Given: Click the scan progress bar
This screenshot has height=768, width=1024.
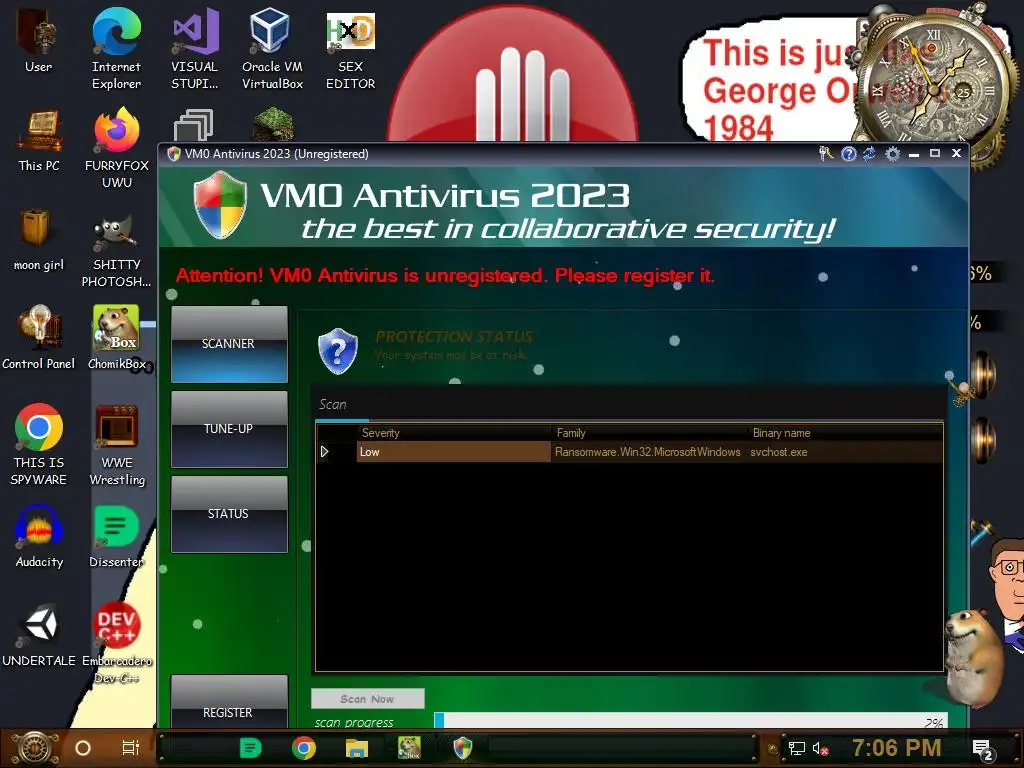Looking at the screenshot, I should (691, 721).
